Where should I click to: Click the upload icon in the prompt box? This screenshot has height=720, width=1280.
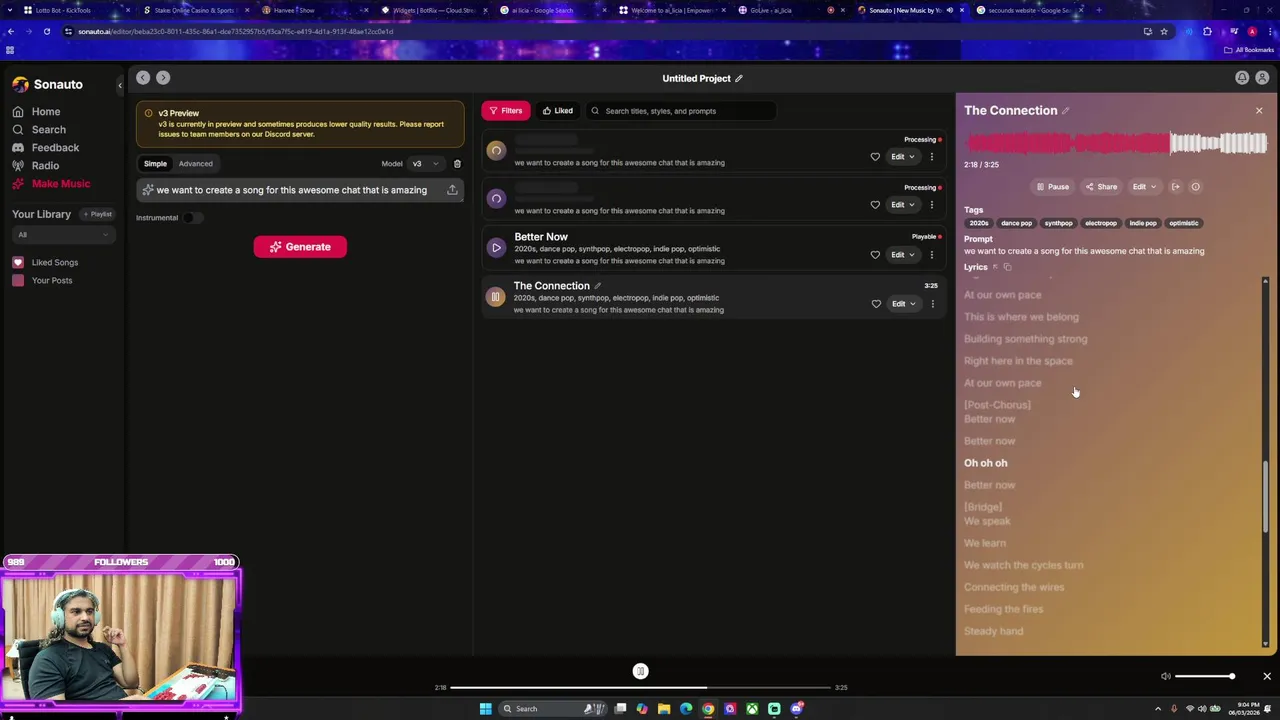pyautogui.click(x=452, y=190)
